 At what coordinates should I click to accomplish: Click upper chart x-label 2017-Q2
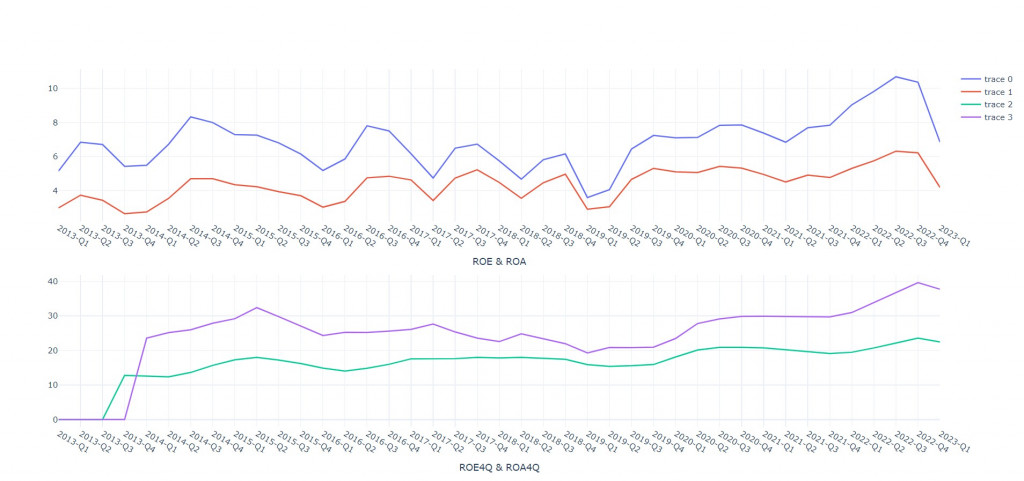click(449, 236)
